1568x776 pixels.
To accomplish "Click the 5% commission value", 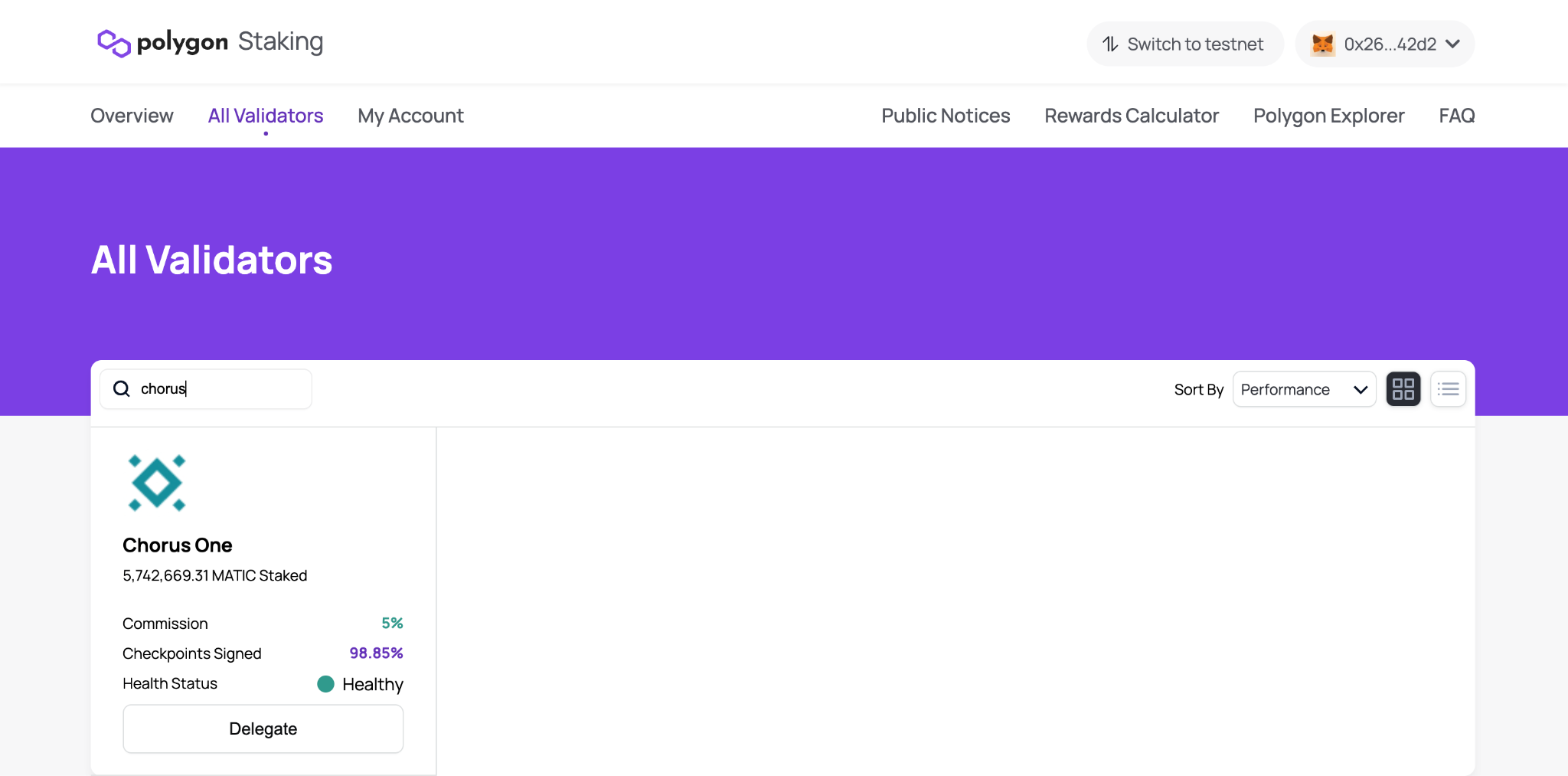I will 392,624.
